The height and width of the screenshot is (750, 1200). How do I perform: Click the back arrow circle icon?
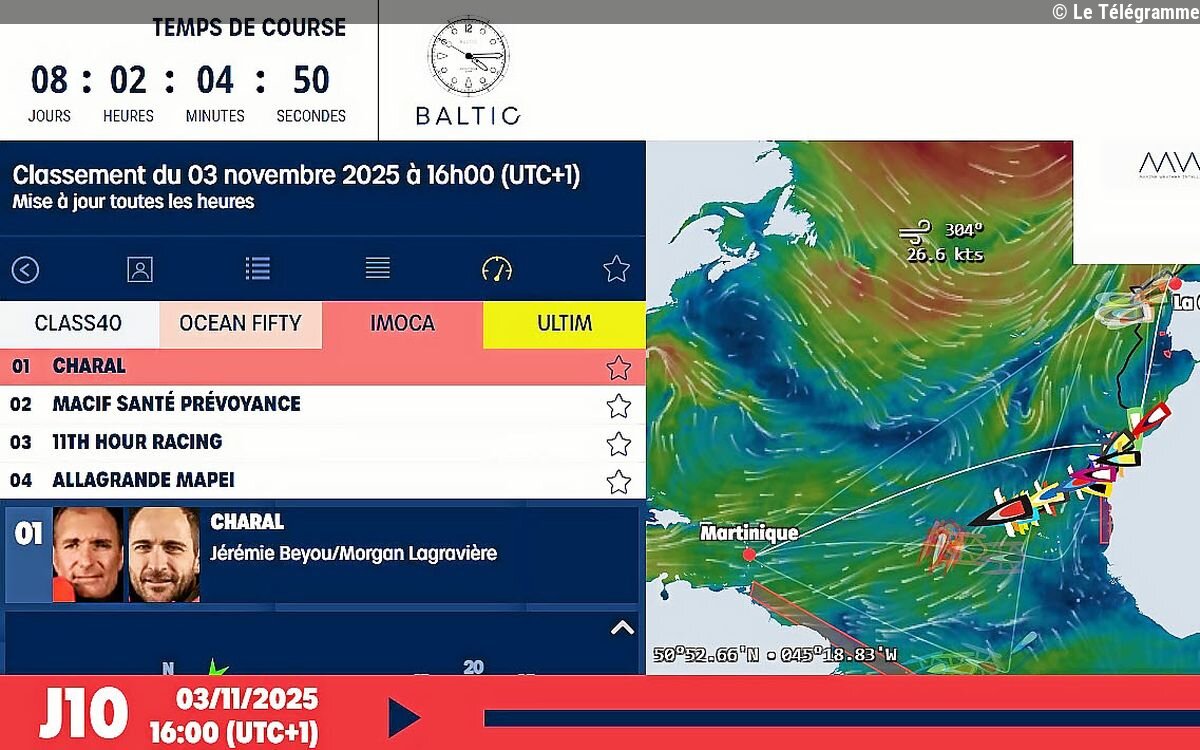pos(25,269)
